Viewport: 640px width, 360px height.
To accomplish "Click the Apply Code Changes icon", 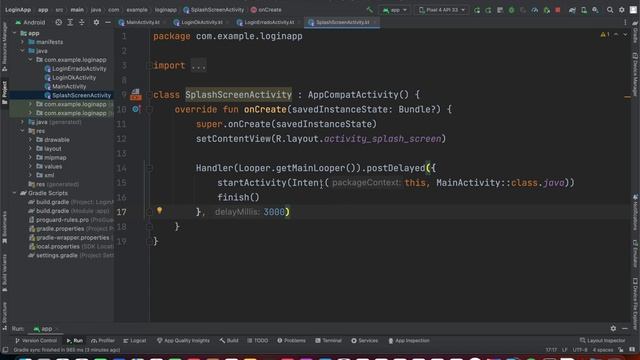I will (x=488, y=10).
